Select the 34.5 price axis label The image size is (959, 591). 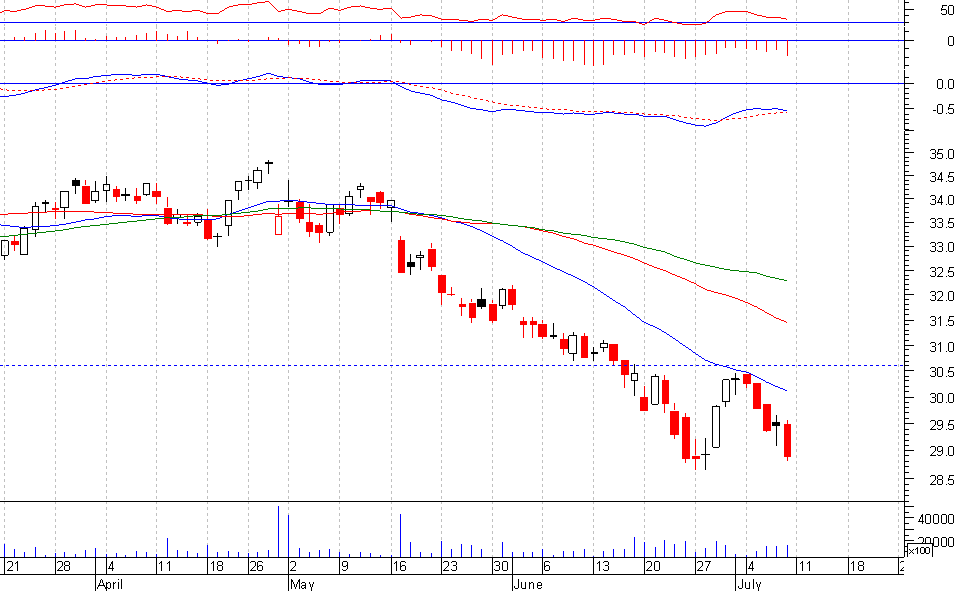point(942,177)
